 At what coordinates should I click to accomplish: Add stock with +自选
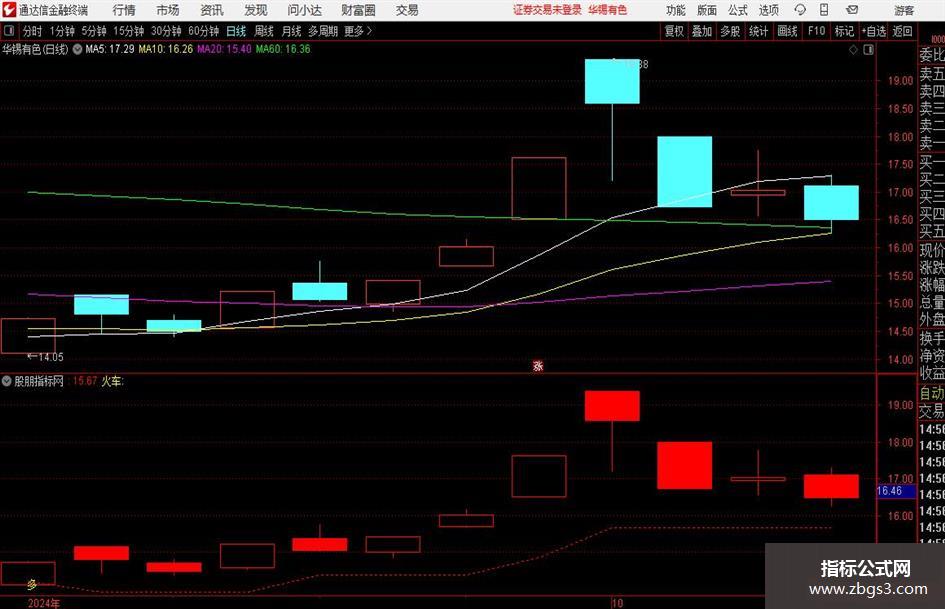pos(874,31)
